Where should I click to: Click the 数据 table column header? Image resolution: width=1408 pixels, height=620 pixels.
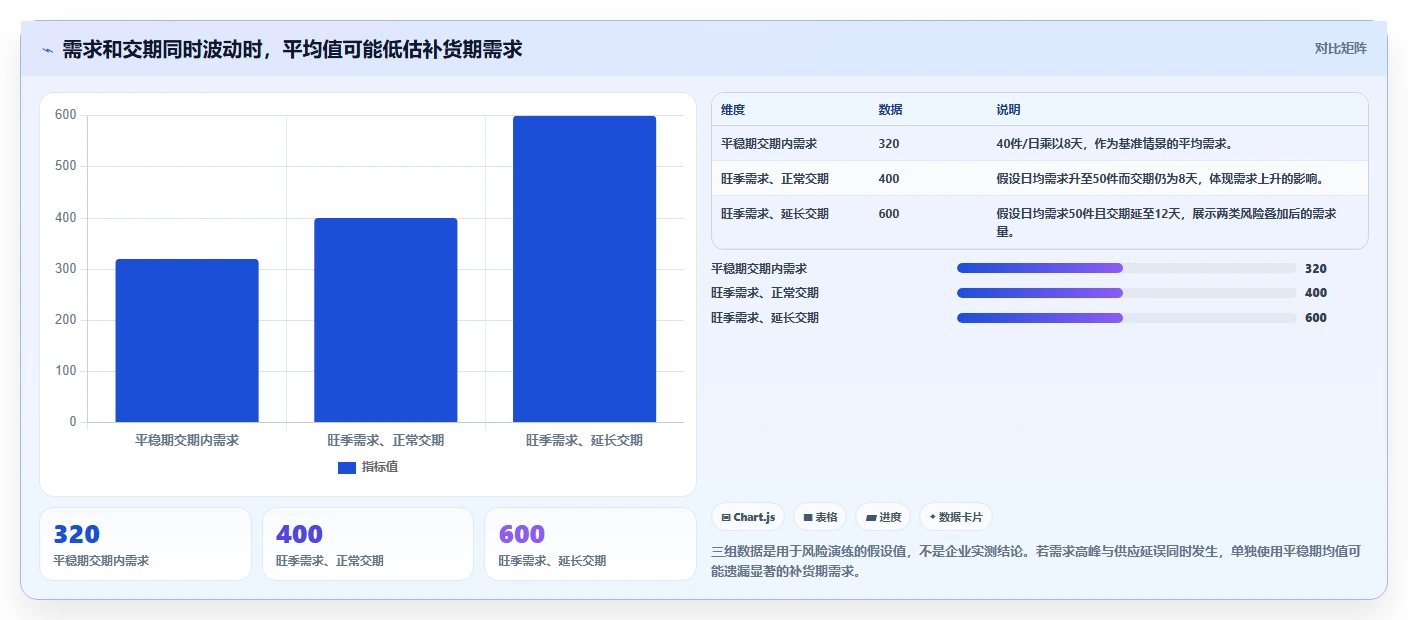point(890,110)
